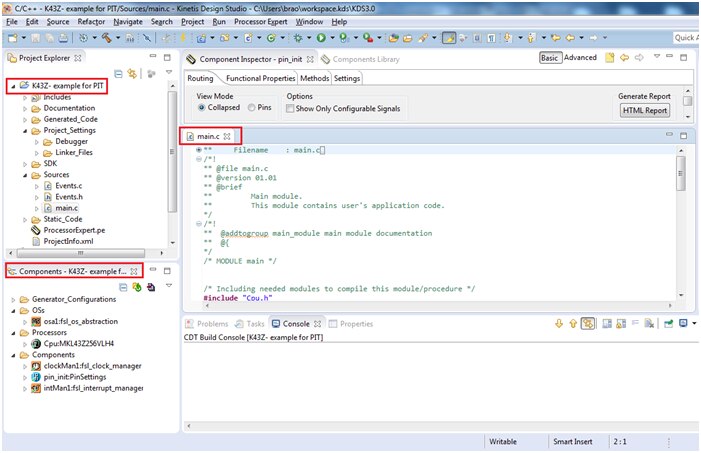
Task: Open the Processor Expert menu
Action: tap(263, 21)
